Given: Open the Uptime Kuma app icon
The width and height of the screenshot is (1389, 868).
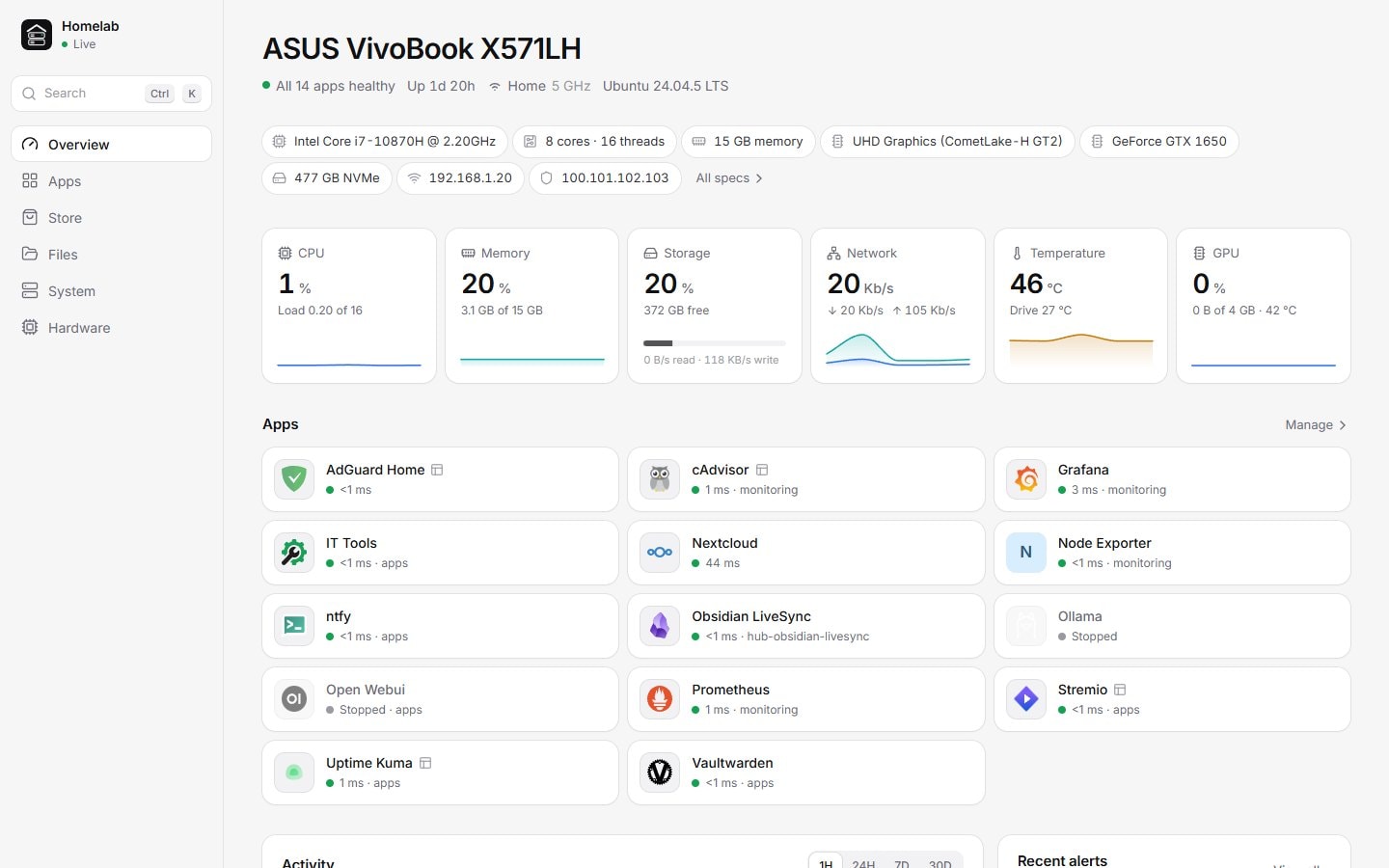Looking at the screenshot, I should tap(294, 773).
